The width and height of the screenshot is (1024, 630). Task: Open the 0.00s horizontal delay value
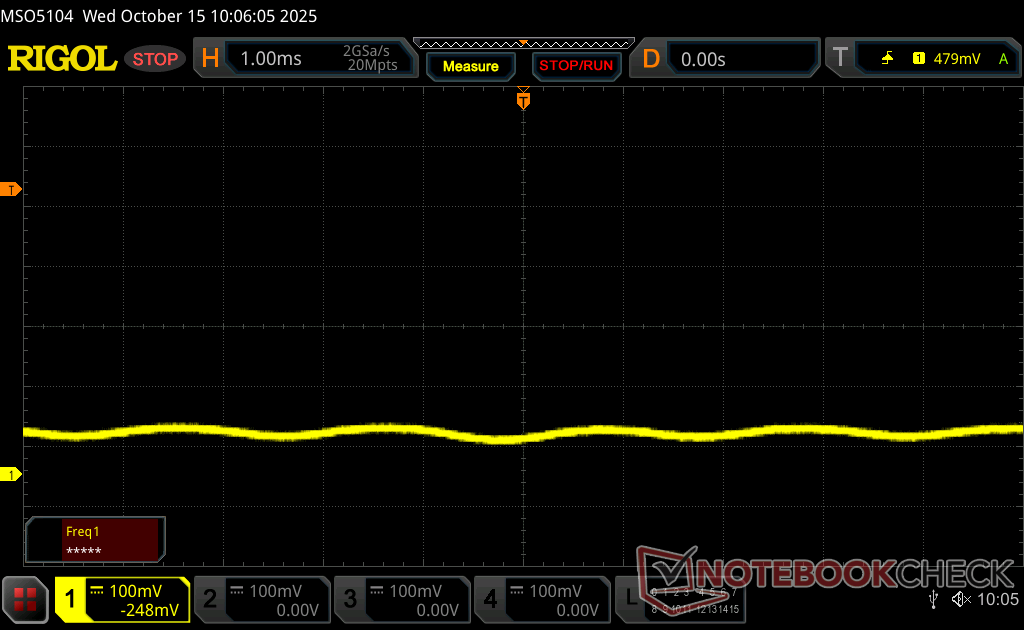705,59
